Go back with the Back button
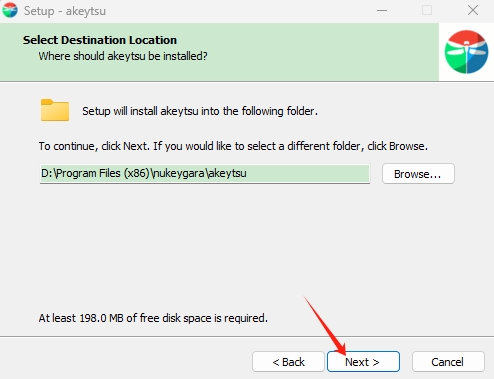The image size is (494, 379). (288, 361)
